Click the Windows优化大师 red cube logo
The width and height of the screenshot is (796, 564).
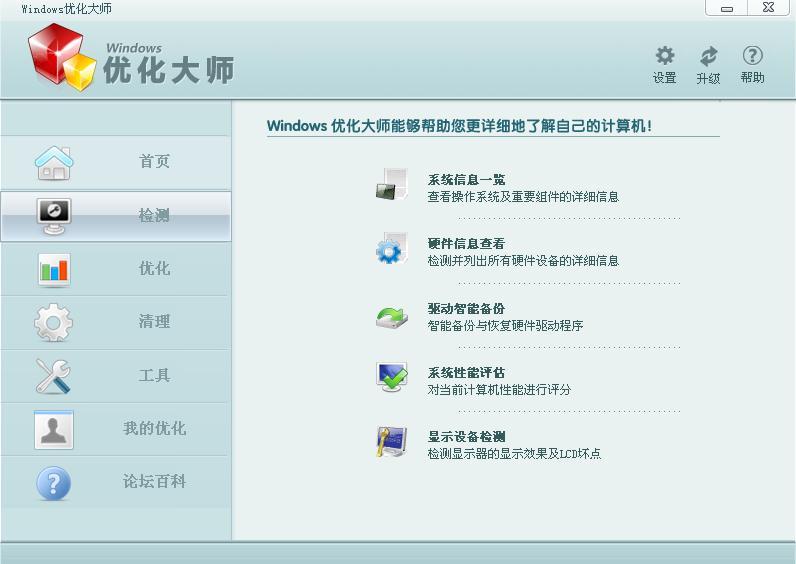(x=62, y=57)
